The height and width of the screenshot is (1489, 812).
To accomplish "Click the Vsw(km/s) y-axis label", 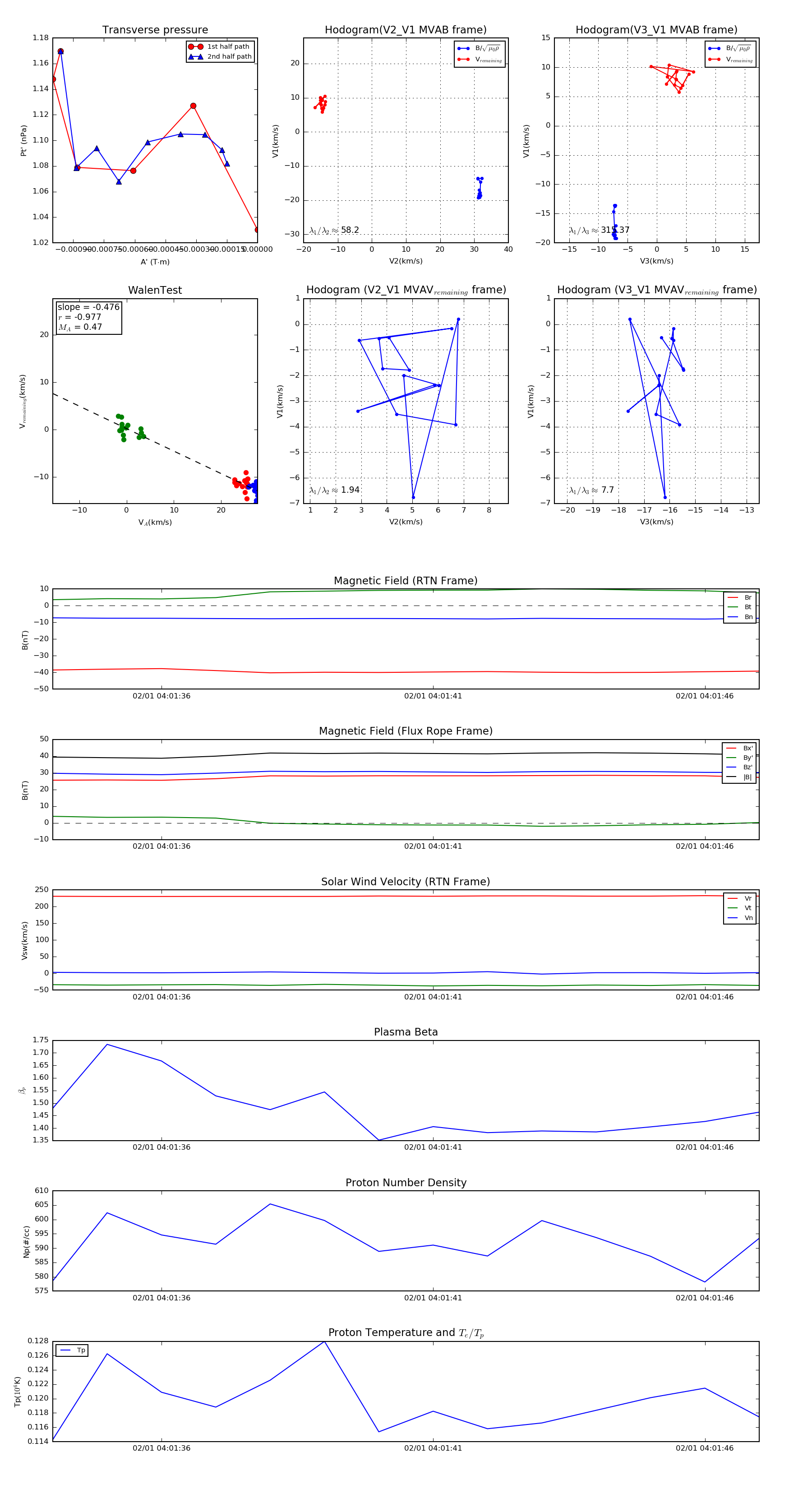I will coord(24,940).
